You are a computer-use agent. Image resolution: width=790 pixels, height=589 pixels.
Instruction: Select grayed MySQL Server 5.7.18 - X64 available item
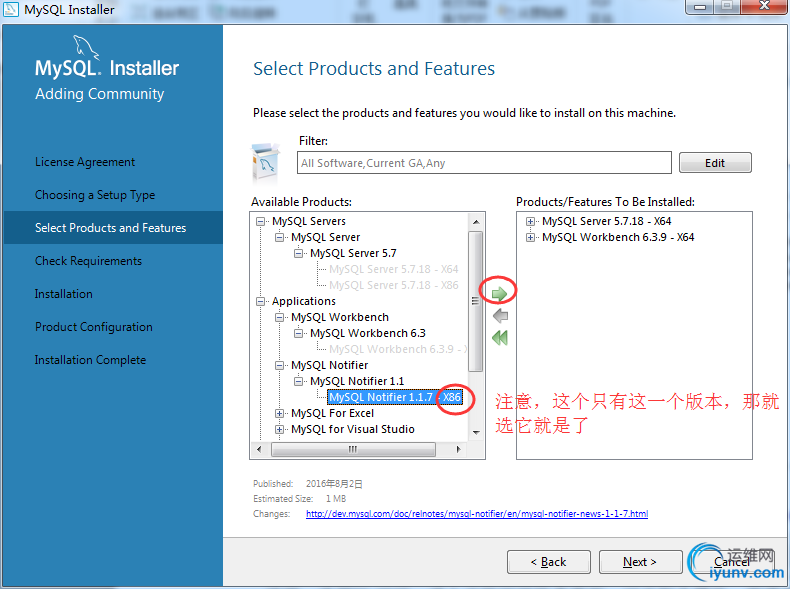393,269
